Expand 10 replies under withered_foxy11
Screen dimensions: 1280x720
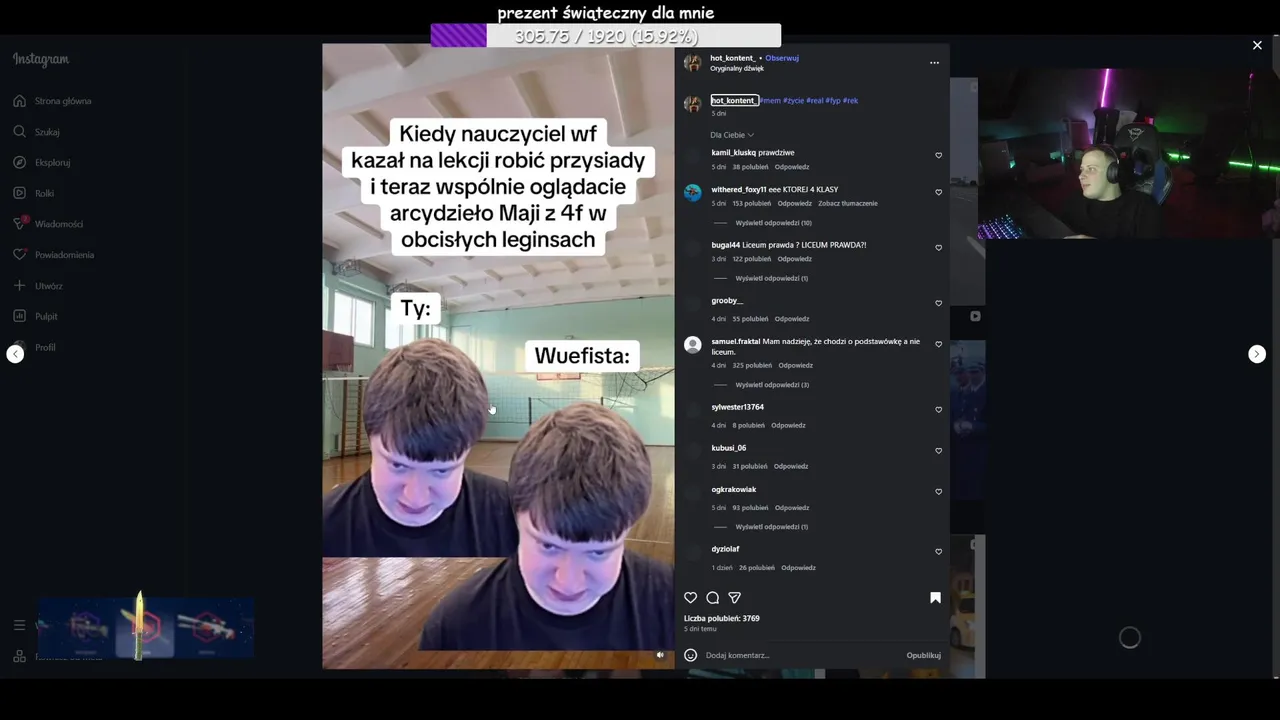(773, 223)
